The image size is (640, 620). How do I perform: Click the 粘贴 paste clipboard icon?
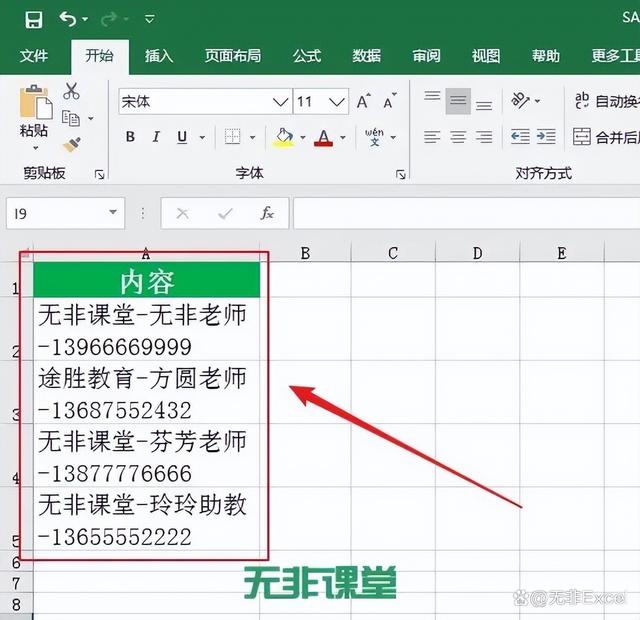[x=36, y=102]
